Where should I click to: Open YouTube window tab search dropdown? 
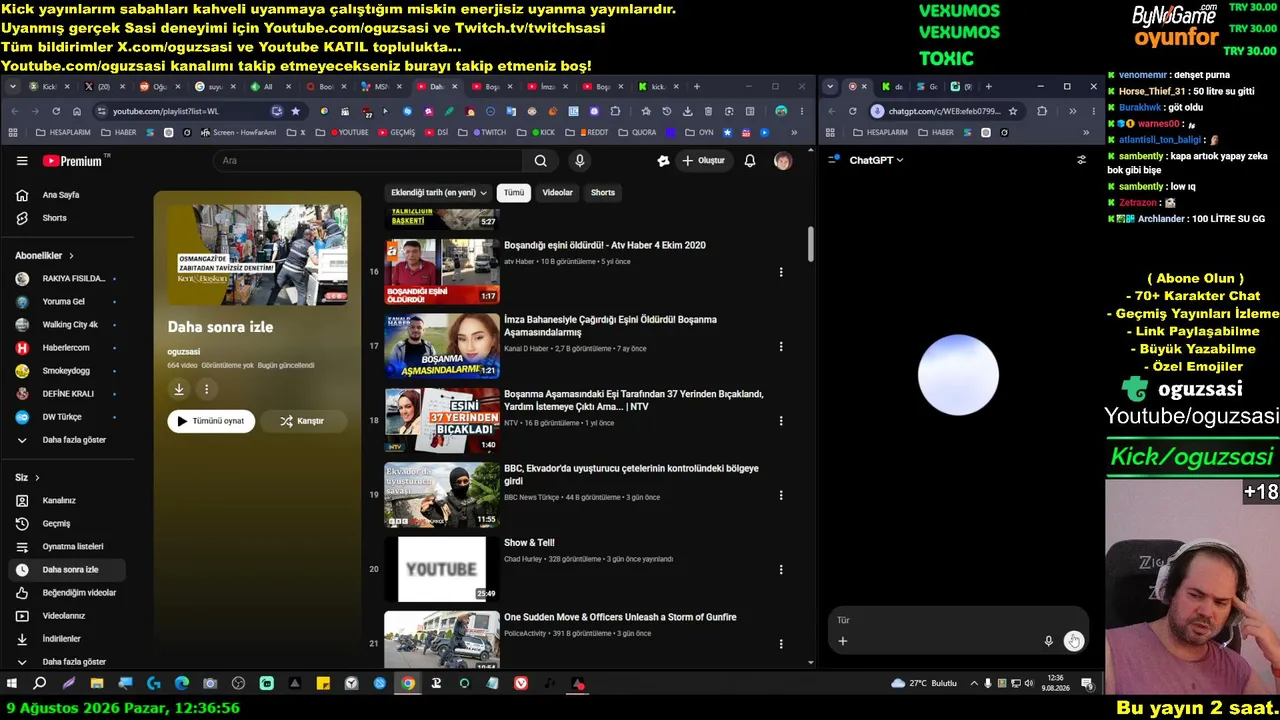[13, 87]
